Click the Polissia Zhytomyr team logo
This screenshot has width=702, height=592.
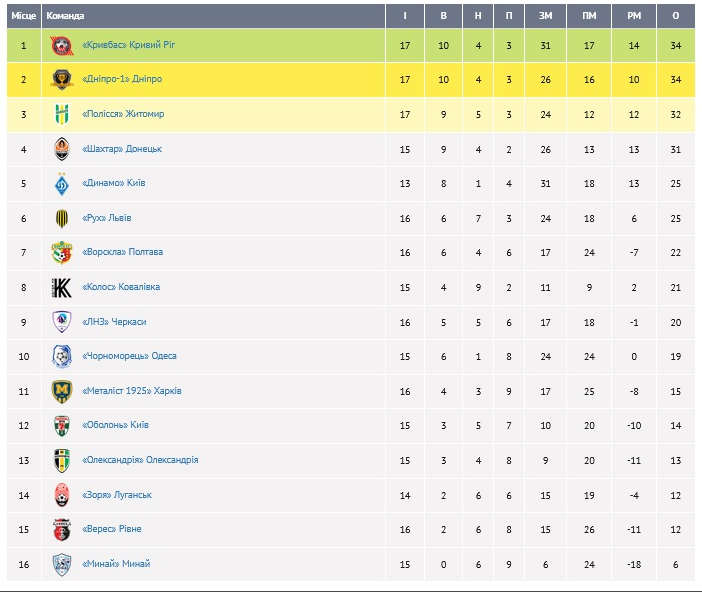62,114
